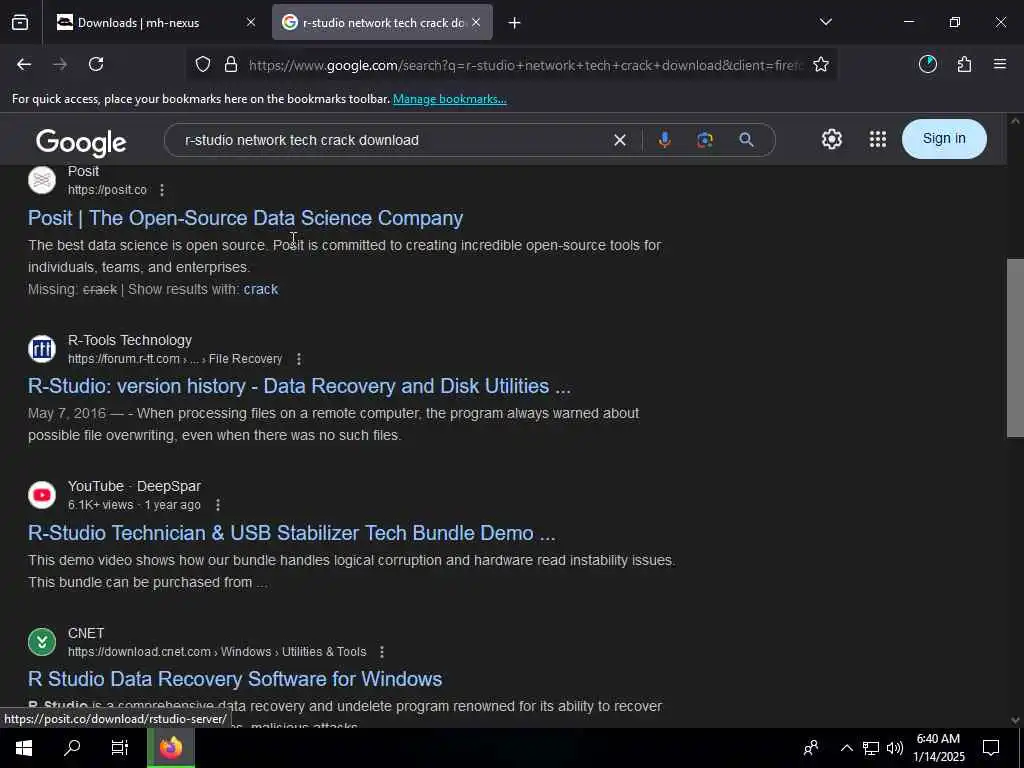Click Firefox icon on taskbar

click(x=171, y=748)
